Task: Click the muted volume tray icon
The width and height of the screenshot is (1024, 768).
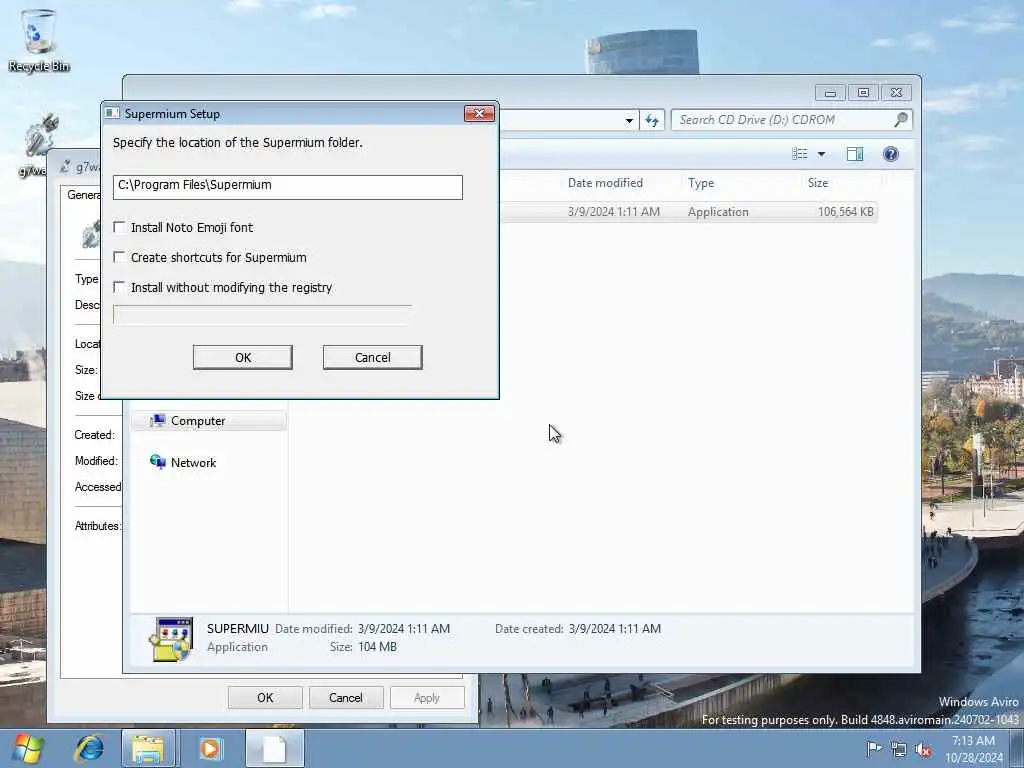Action: [x=923, y=750]
